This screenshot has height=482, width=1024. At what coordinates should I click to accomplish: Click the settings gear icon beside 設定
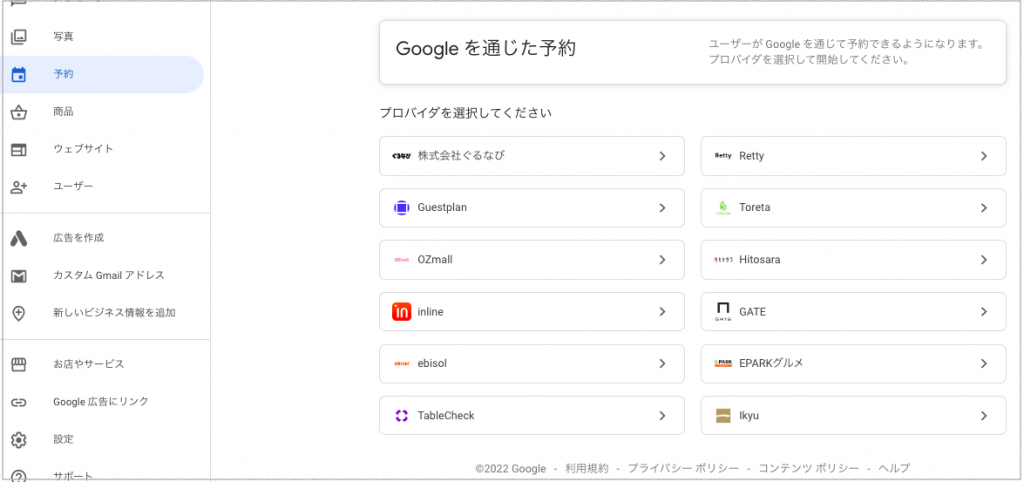click(x=19, y=440)
